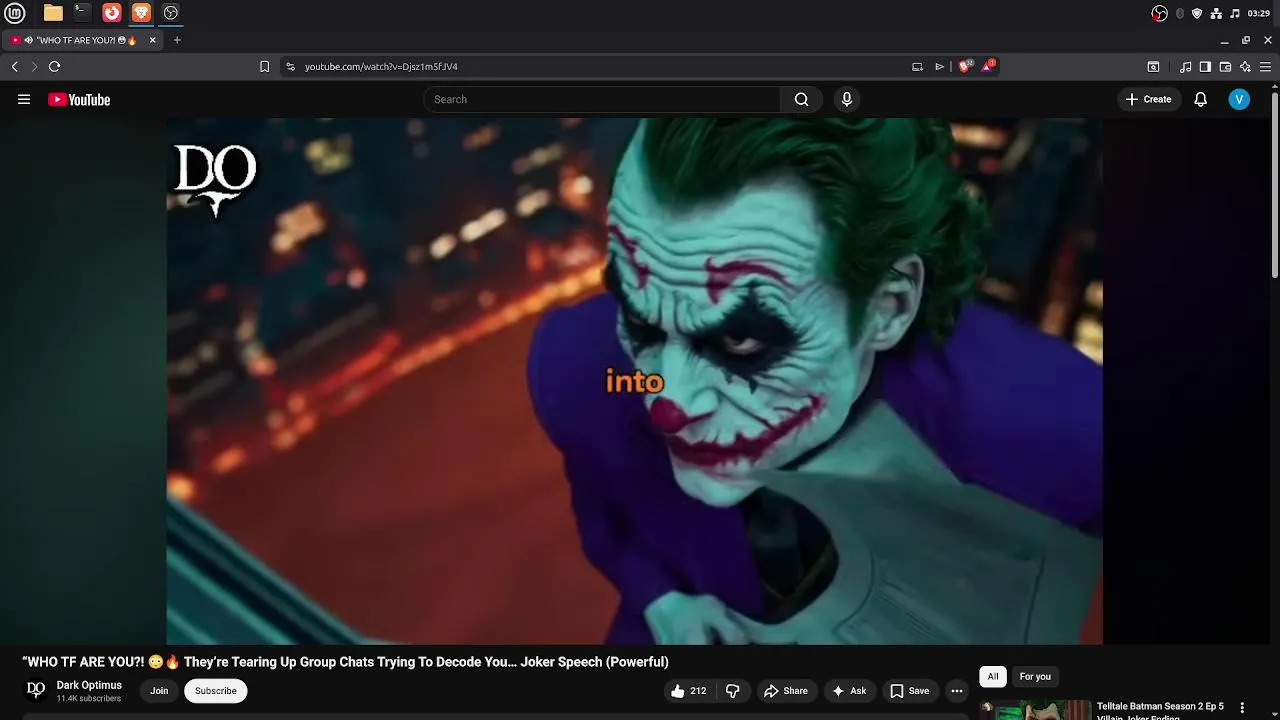Subscribe to Dark Optimus
Screen dimensions: 1280x720
tap(216, 691)
